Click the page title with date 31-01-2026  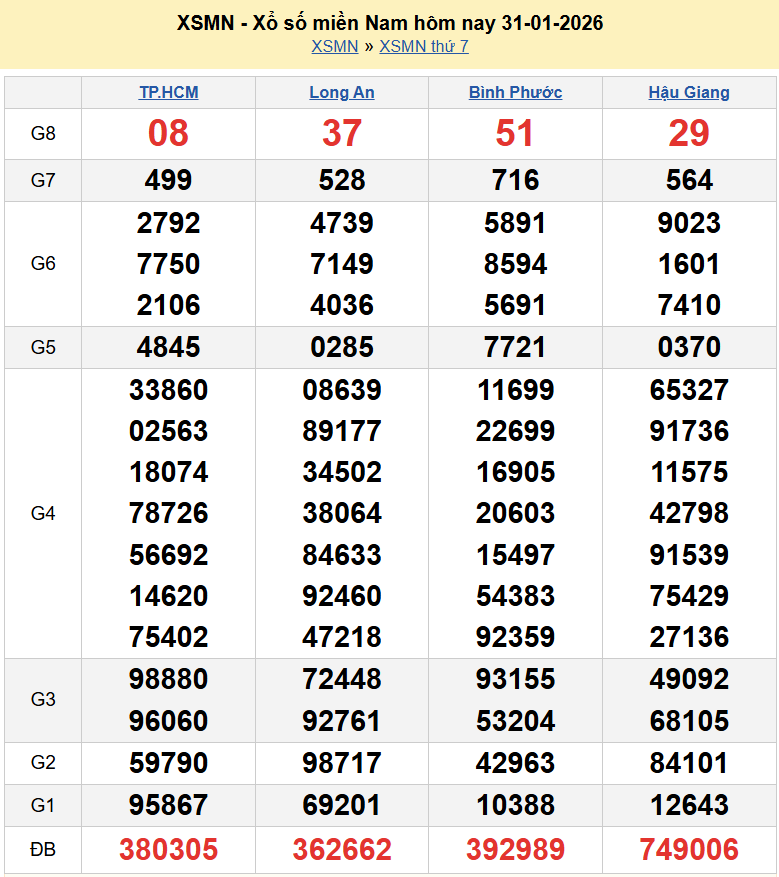point(389,22)
